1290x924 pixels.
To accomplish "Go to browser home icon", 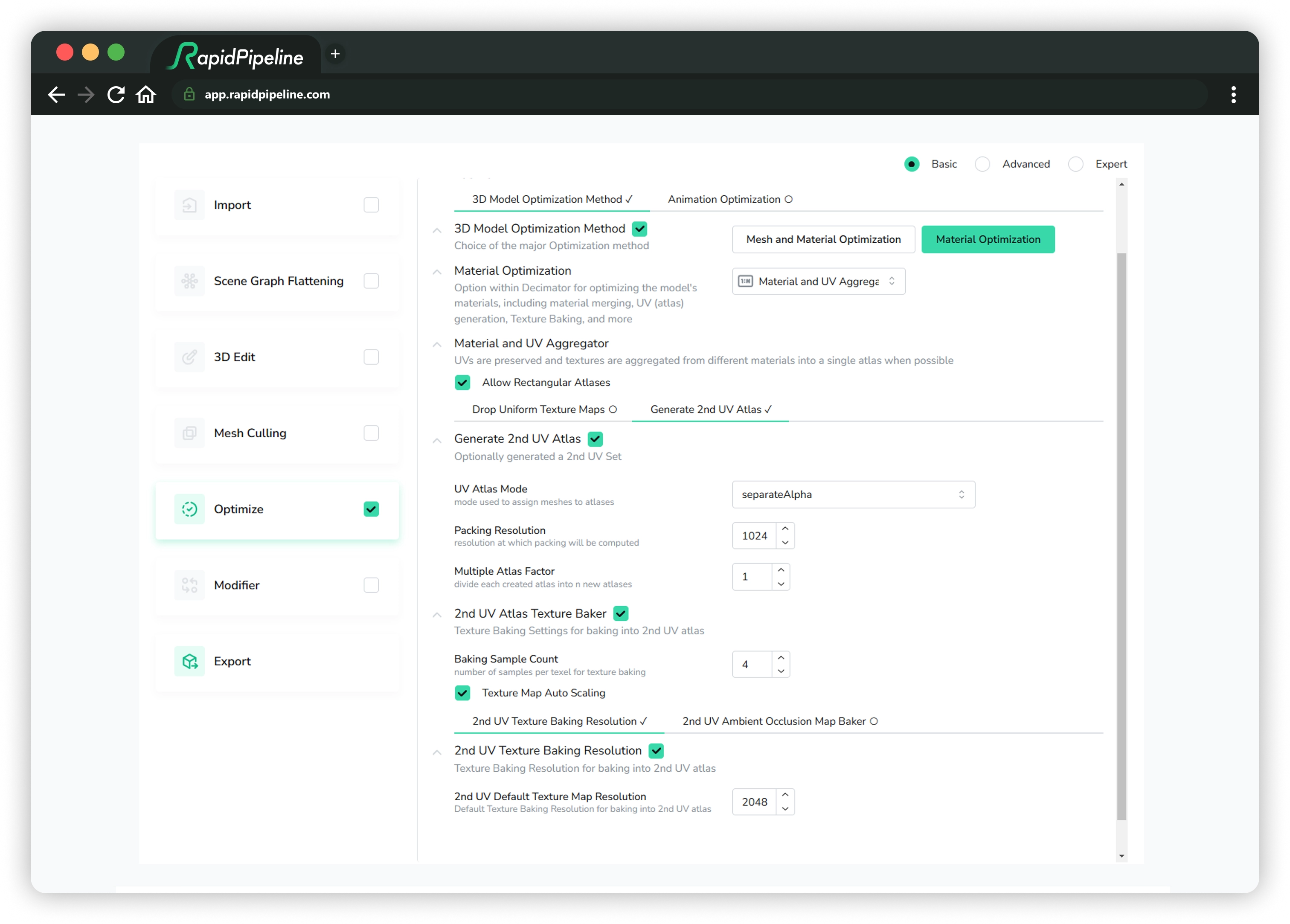I will coord(145,94).
